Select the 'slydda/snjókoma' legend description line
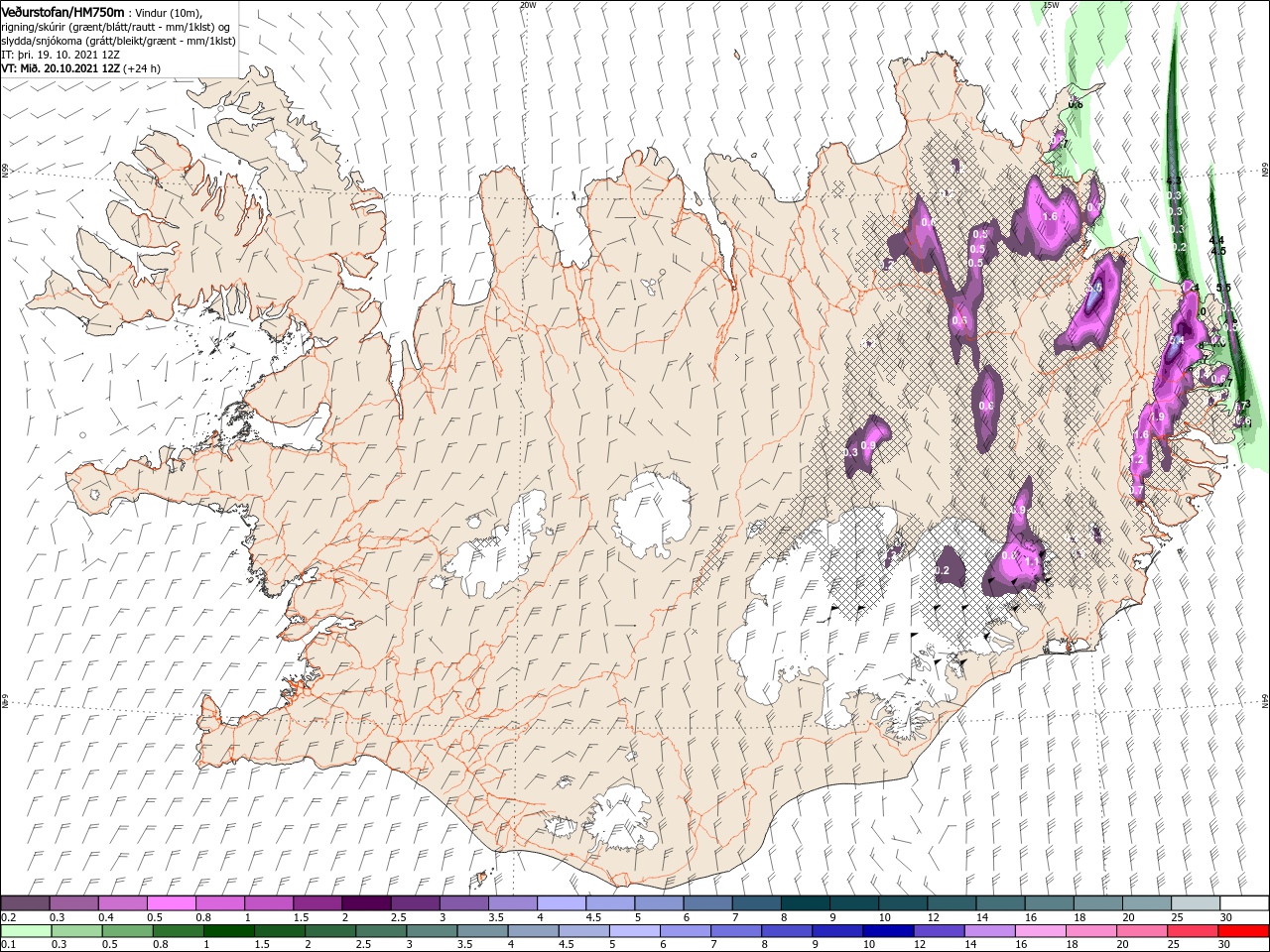The width and height of the screenshot is (1270, 952). point(118,42)
